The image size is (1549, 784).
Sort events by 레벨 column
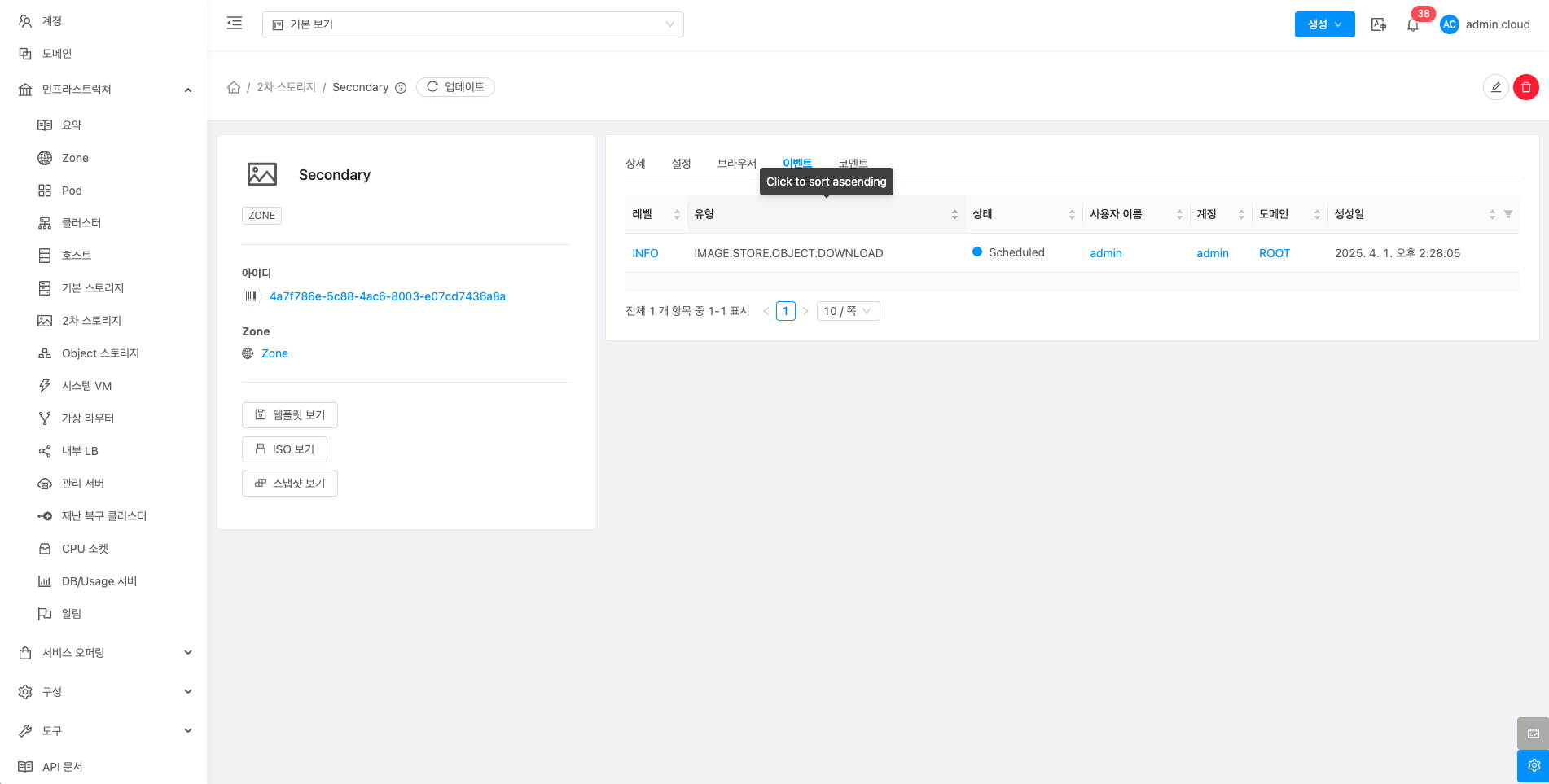(x=656, y=214)
